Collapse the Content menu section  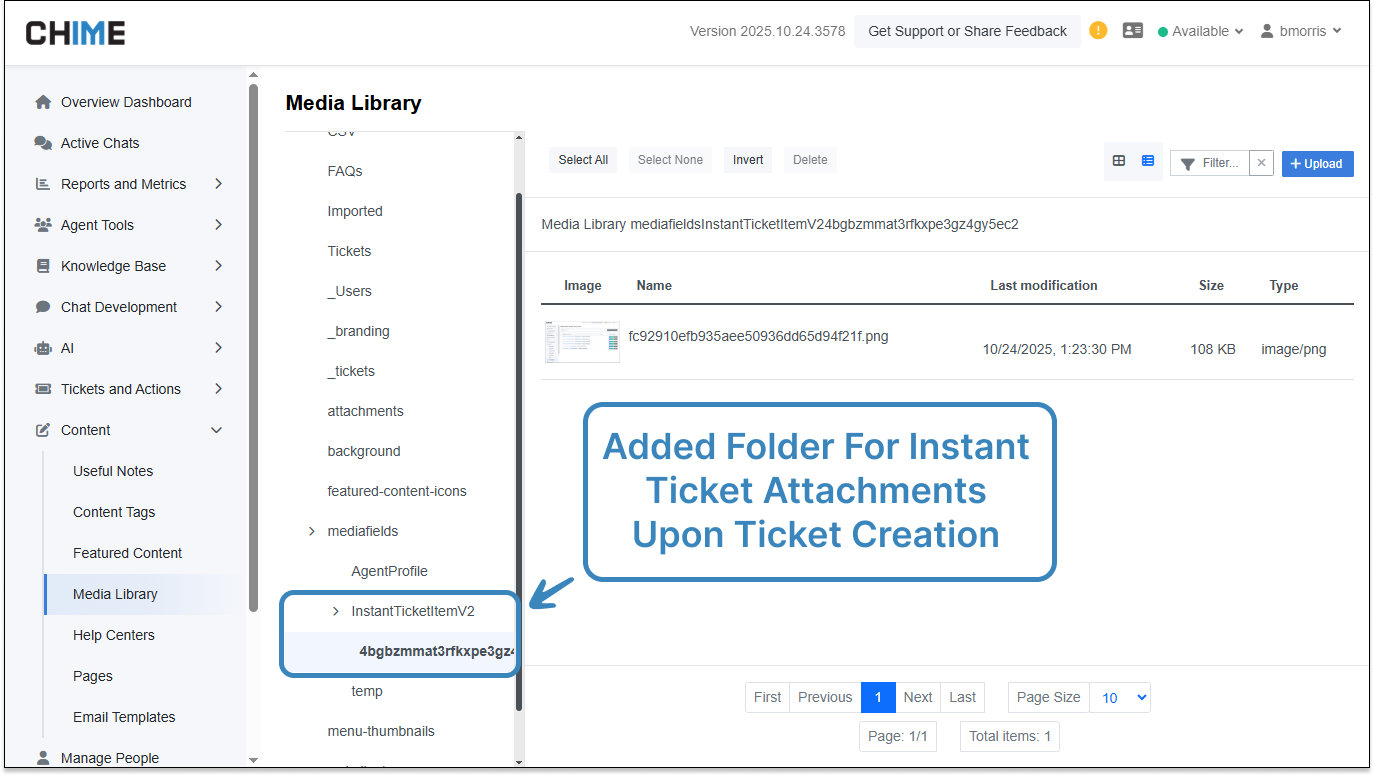(x=216, y=430)
